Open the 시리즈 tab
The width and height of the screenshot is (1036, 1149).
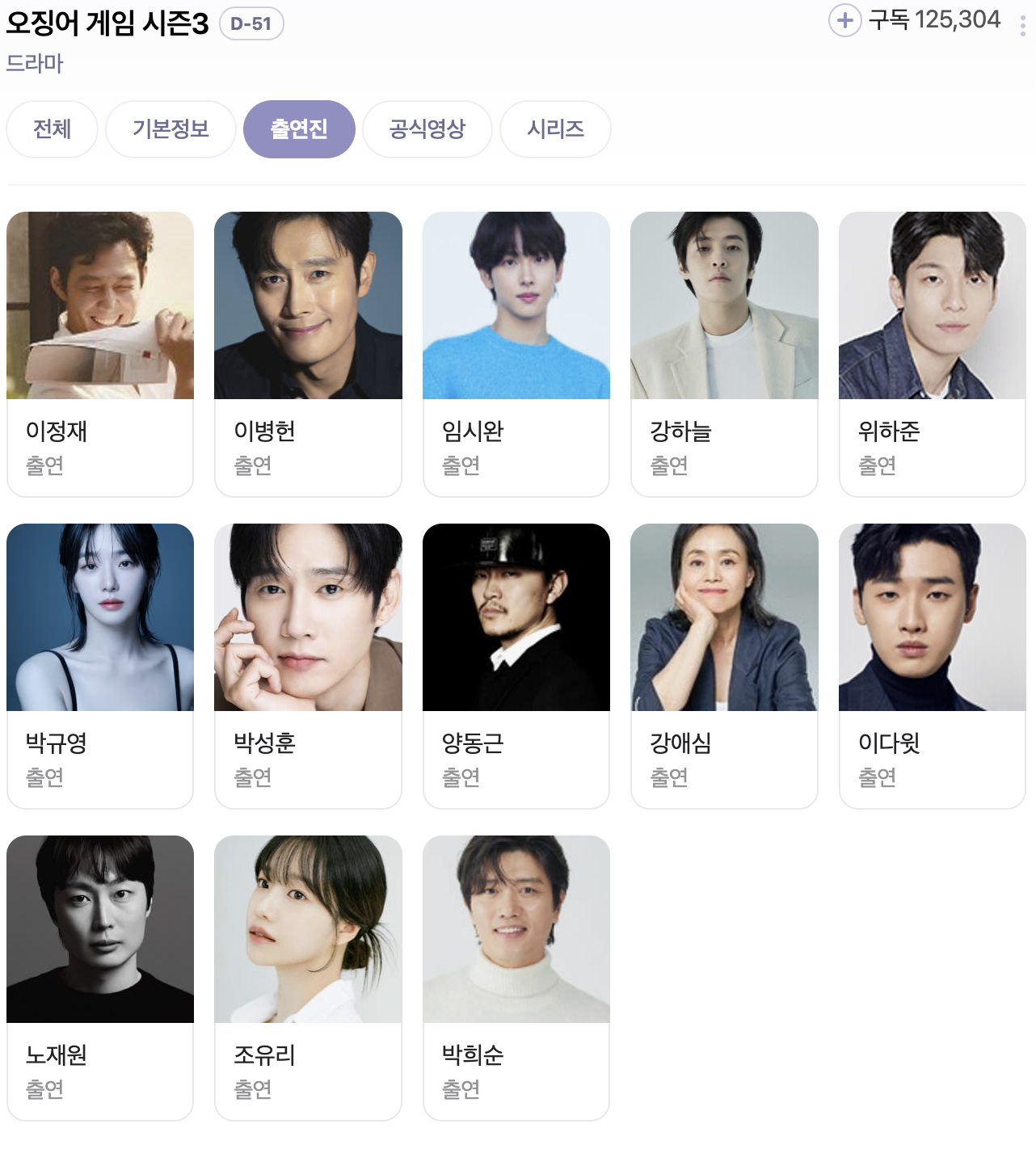tap(555, 129)
